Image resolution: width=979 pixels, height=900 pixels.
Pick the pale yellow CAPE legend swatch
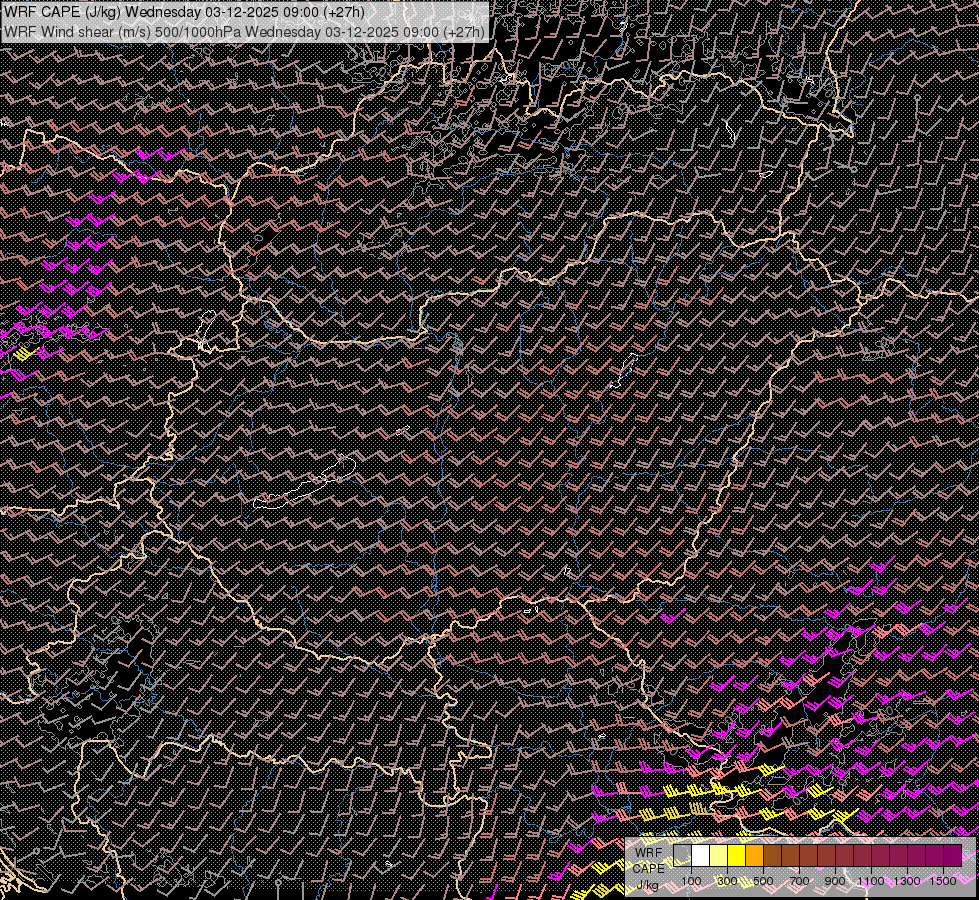tap(719, 855)
